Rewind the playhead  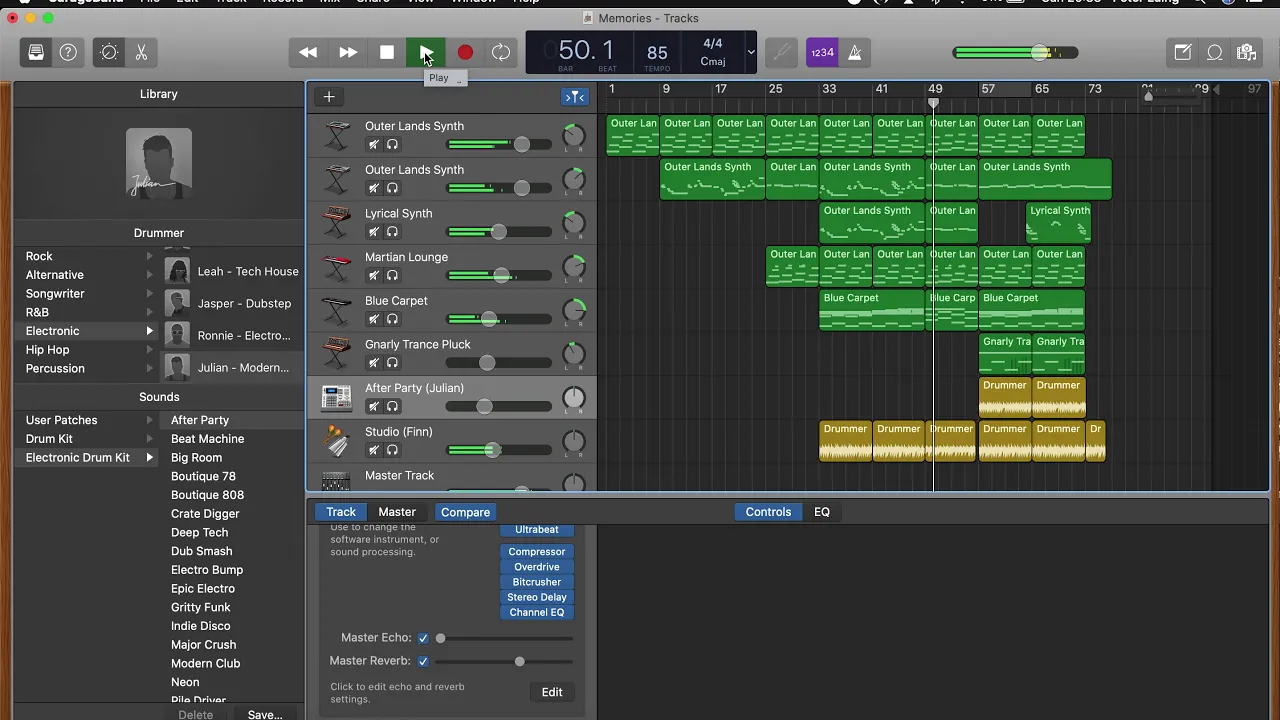[308, 53]
